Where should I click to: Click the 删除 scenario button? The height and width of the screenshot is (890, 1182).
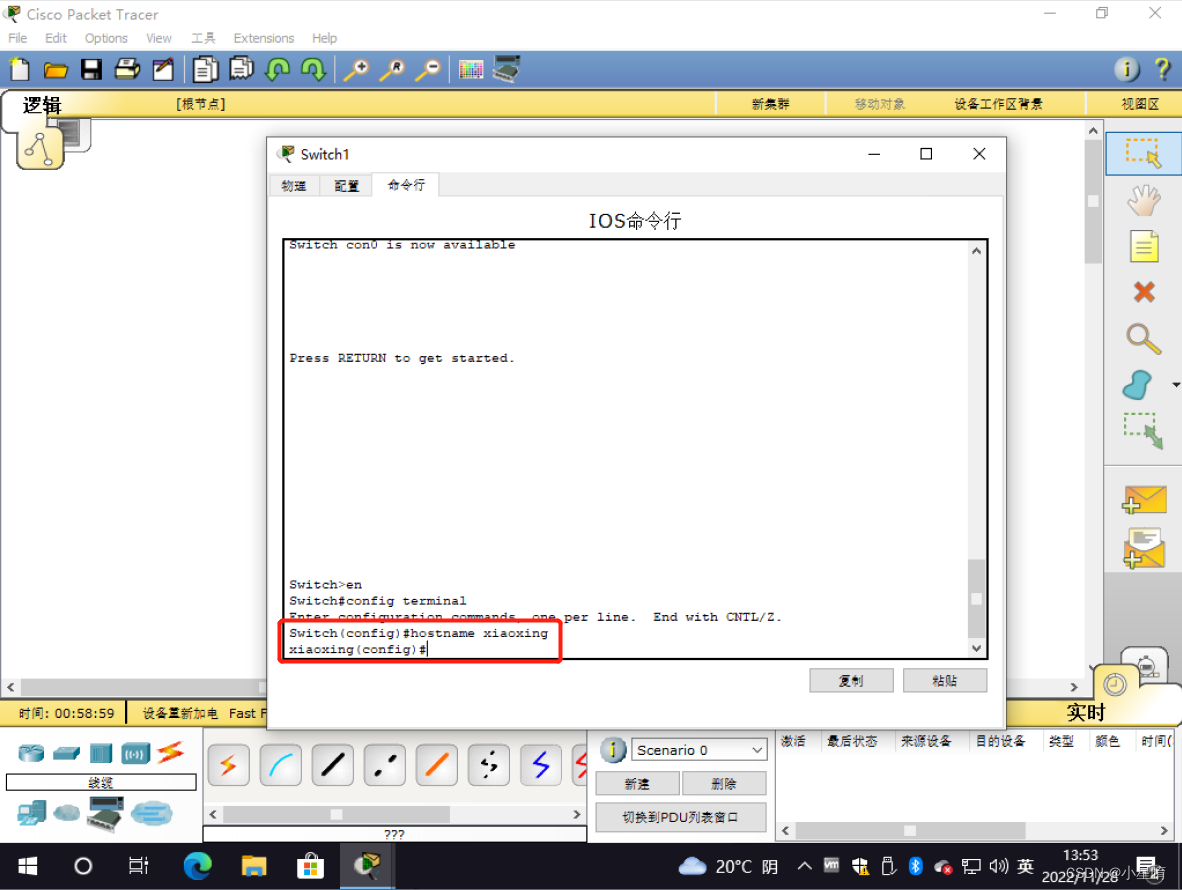tap(724, 784)
